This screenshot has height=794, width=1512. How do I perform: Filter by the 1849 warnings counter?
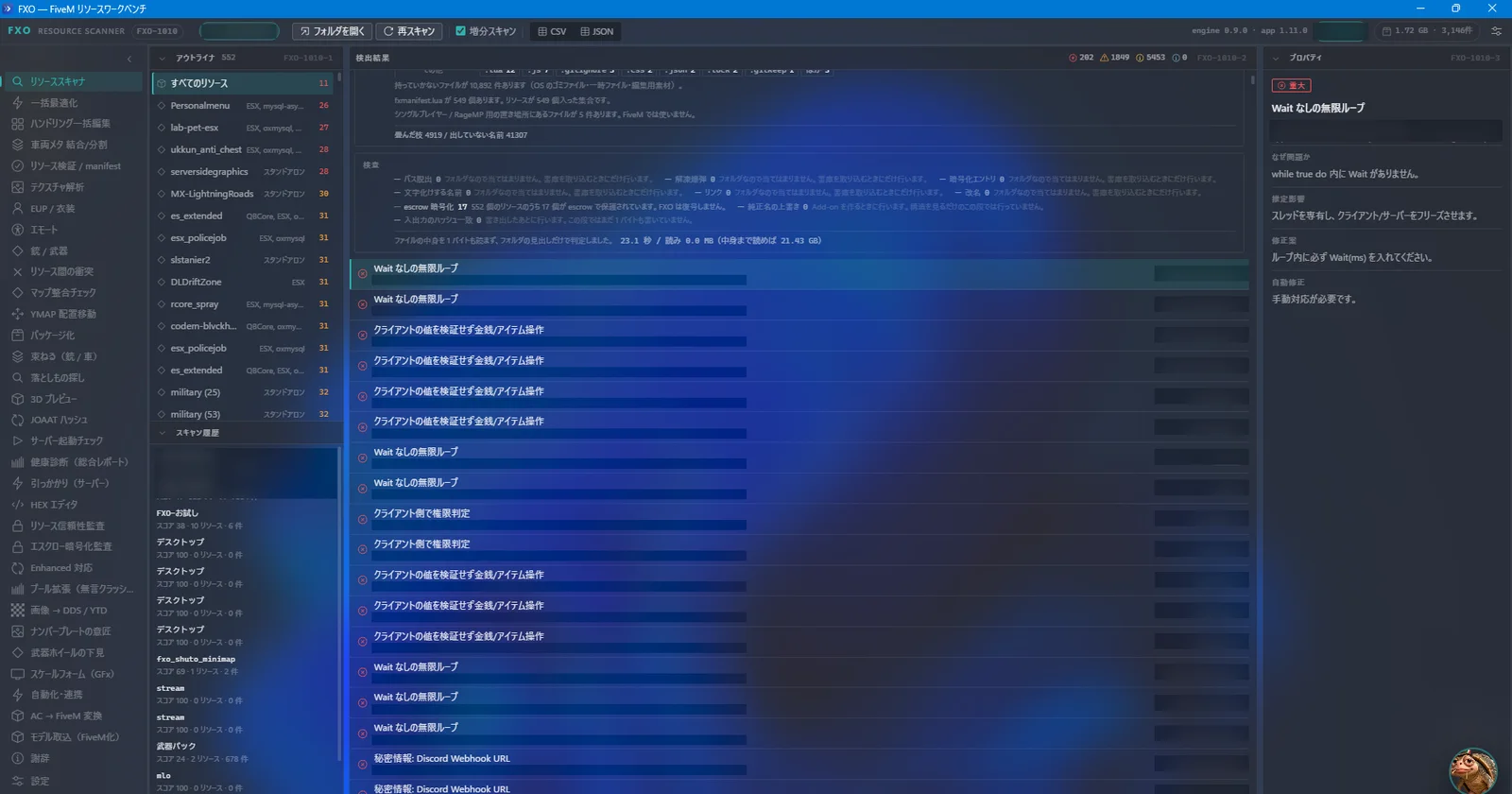1114,58
